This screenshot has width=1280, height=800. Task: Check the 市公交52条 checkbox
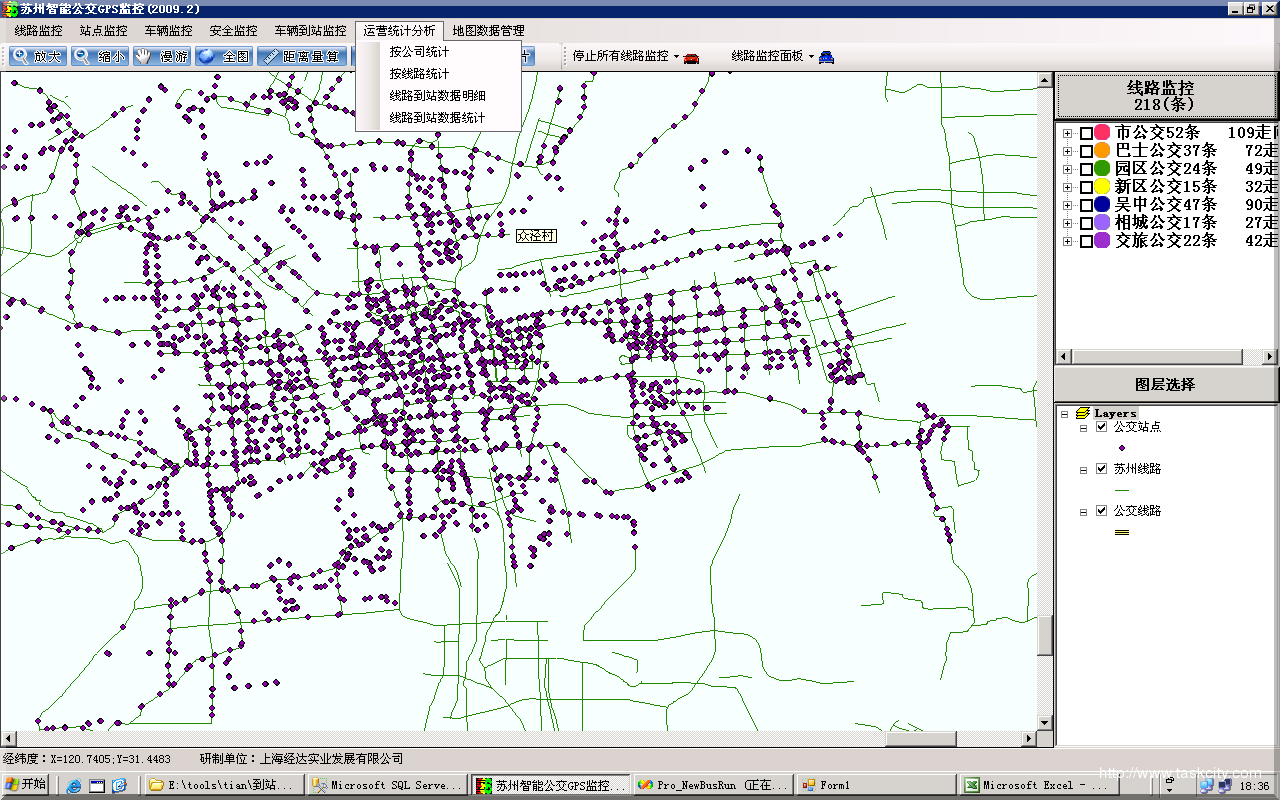point(1086,133)
